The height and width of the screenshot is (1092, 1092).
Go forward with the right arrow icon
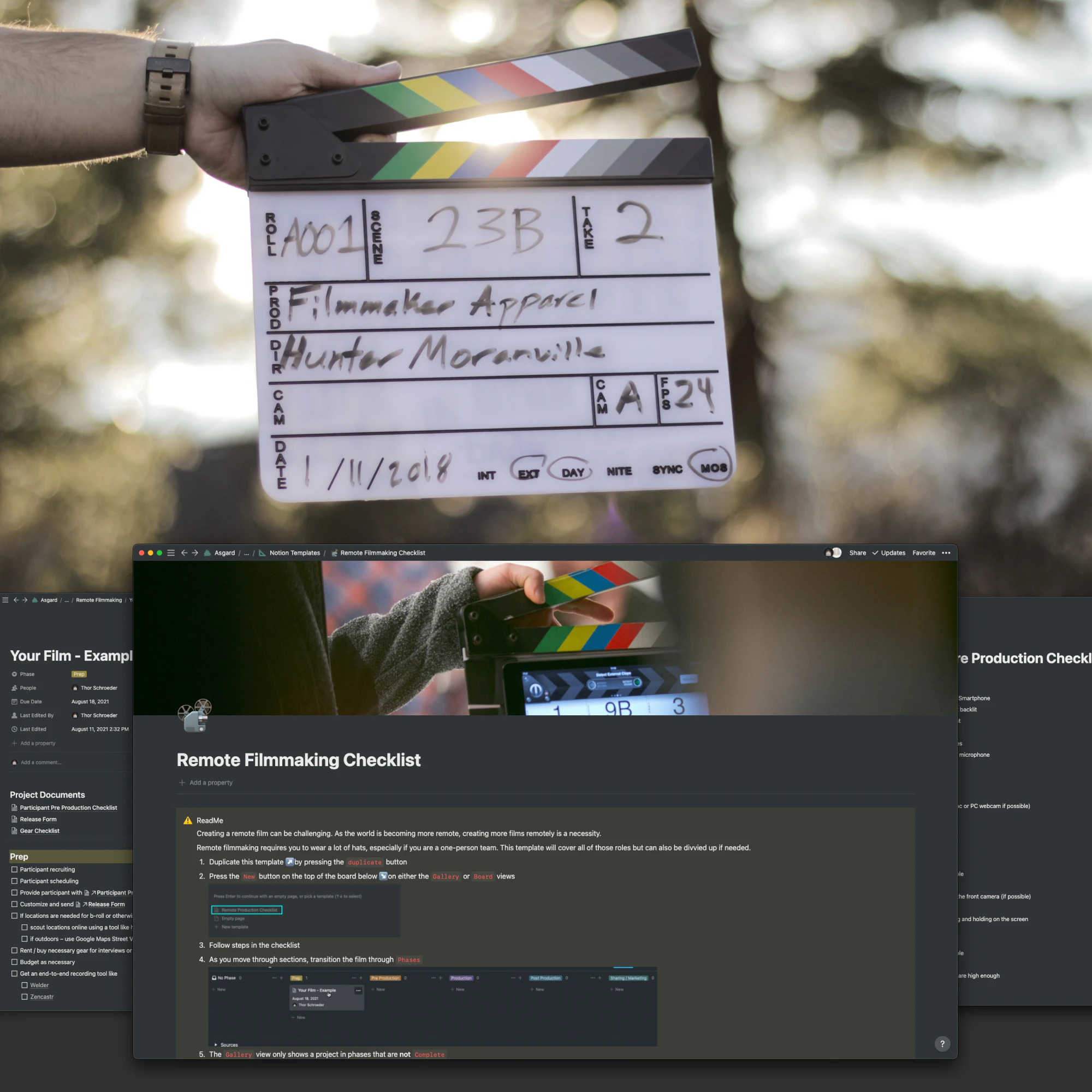tap(195, 553)
